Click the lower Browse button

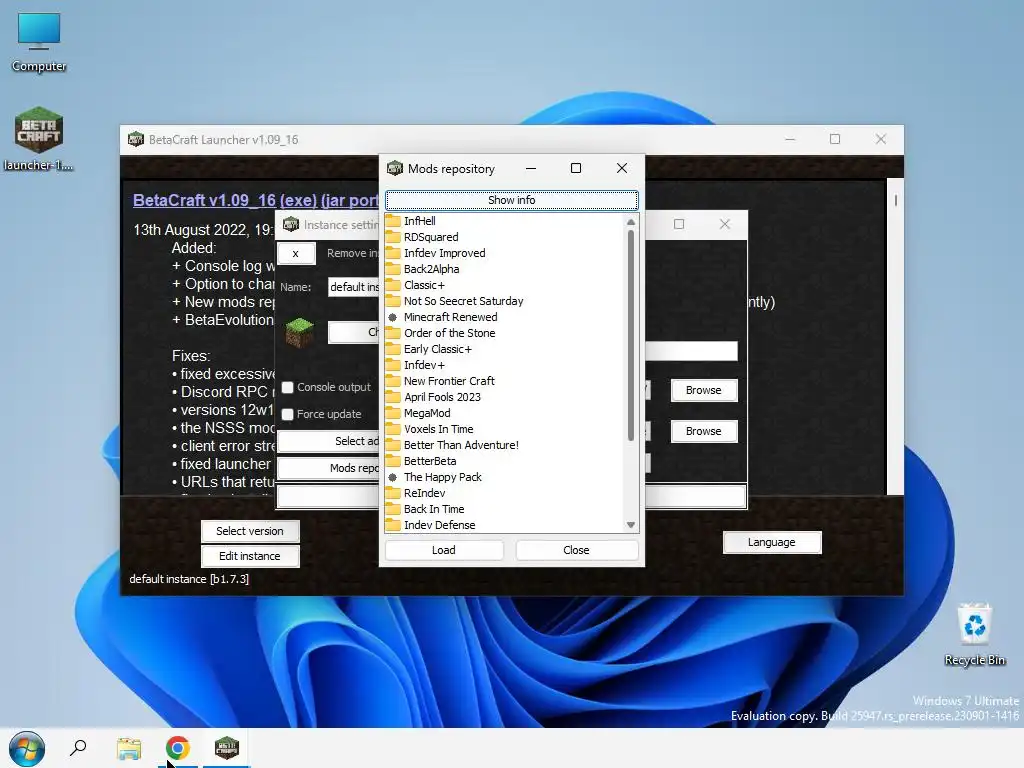point(703,431)
